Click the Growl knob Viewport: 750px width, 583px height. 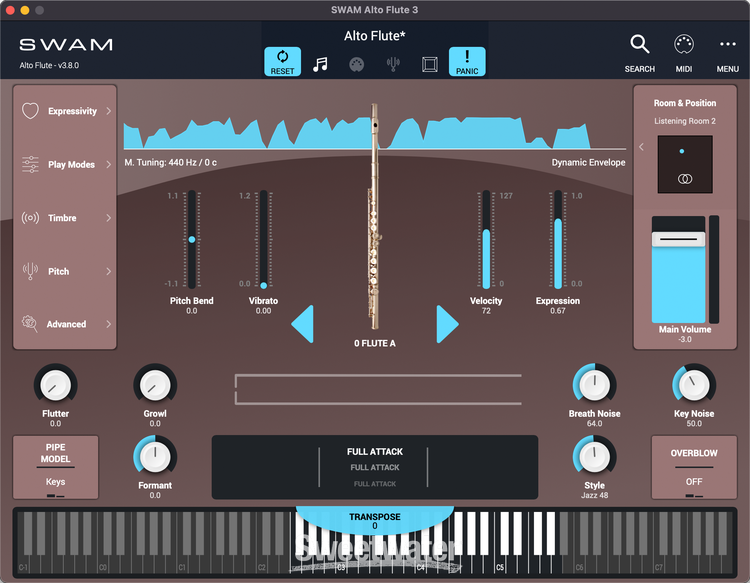pos(155,385)
